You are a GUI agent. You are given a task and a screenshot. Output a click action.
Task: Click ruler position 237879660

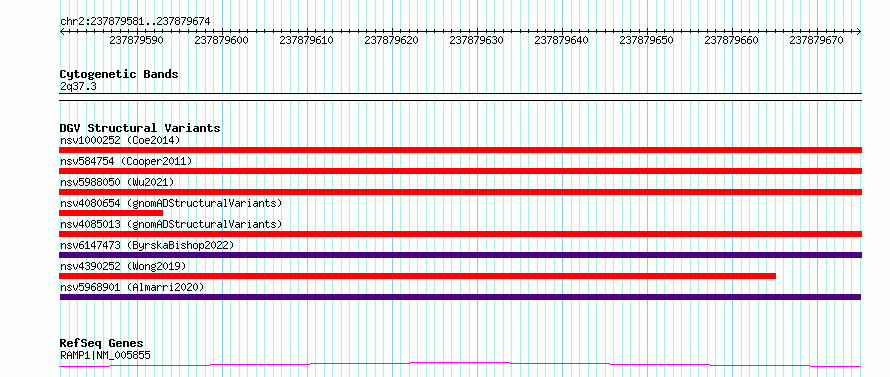(731, 40)
